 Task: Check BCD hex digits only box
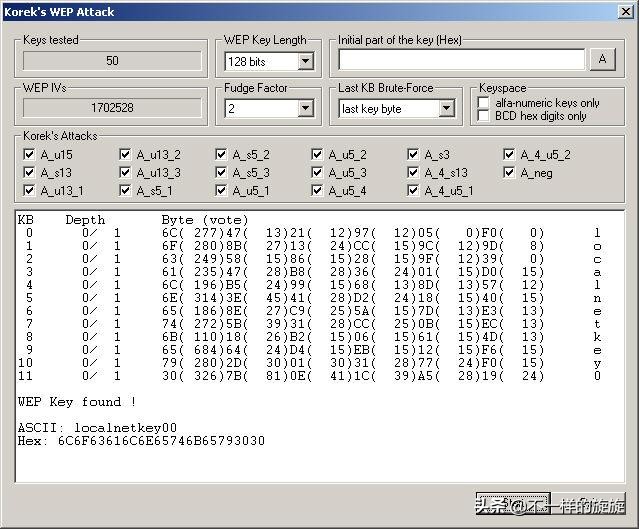point(484,116)
